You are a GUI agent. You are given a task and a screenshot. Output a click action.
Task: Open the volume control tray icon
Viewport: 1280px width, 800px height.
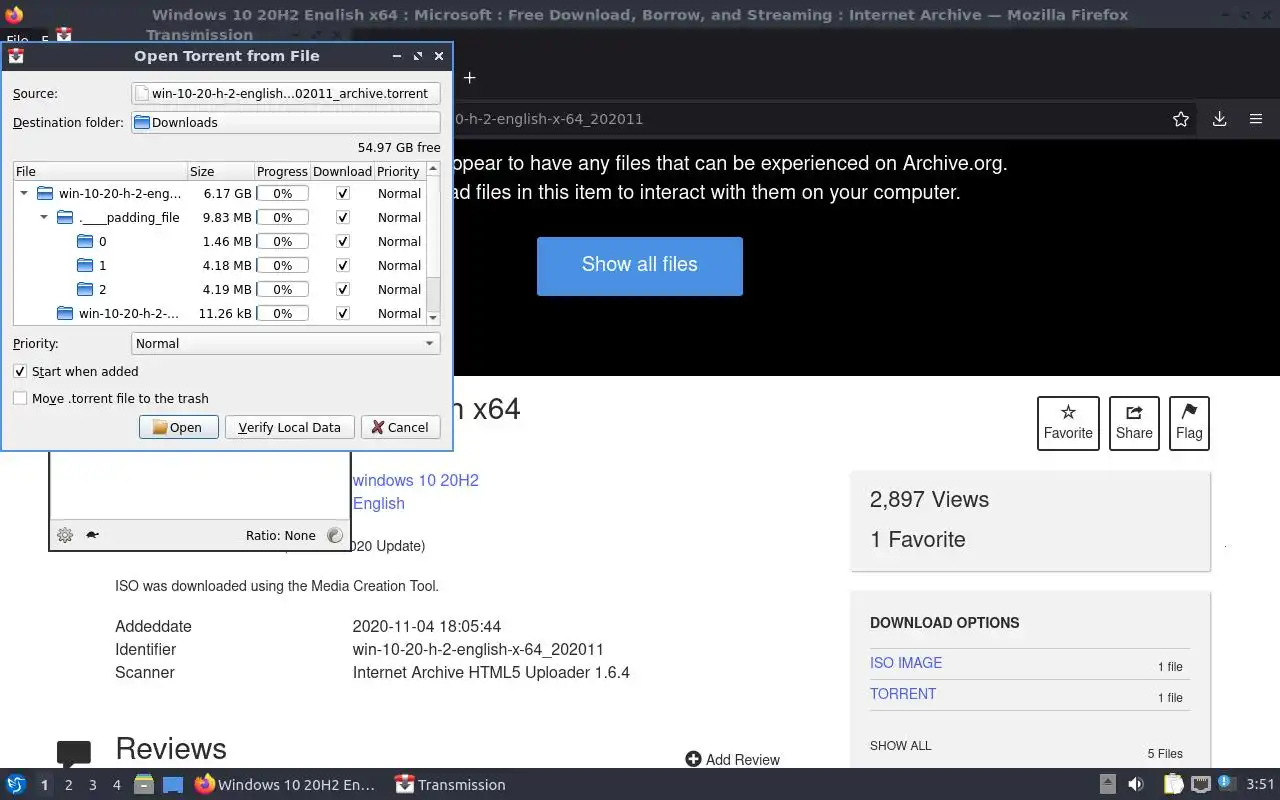(1136, 785)
